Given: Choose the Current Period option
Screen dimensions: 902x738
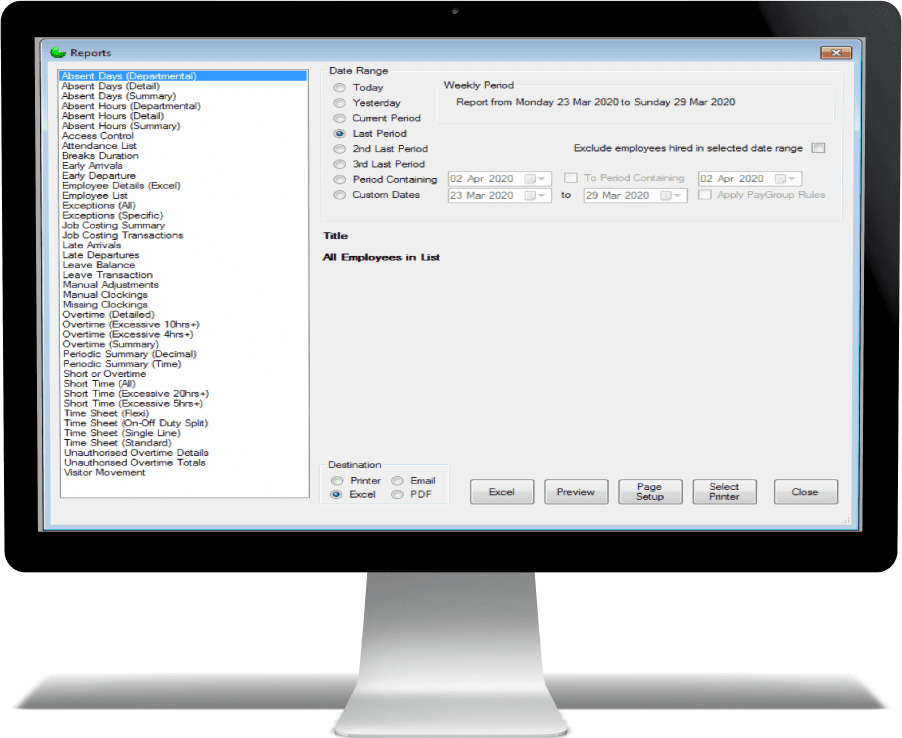Looking at the screenshot, I should pos(340,118).
